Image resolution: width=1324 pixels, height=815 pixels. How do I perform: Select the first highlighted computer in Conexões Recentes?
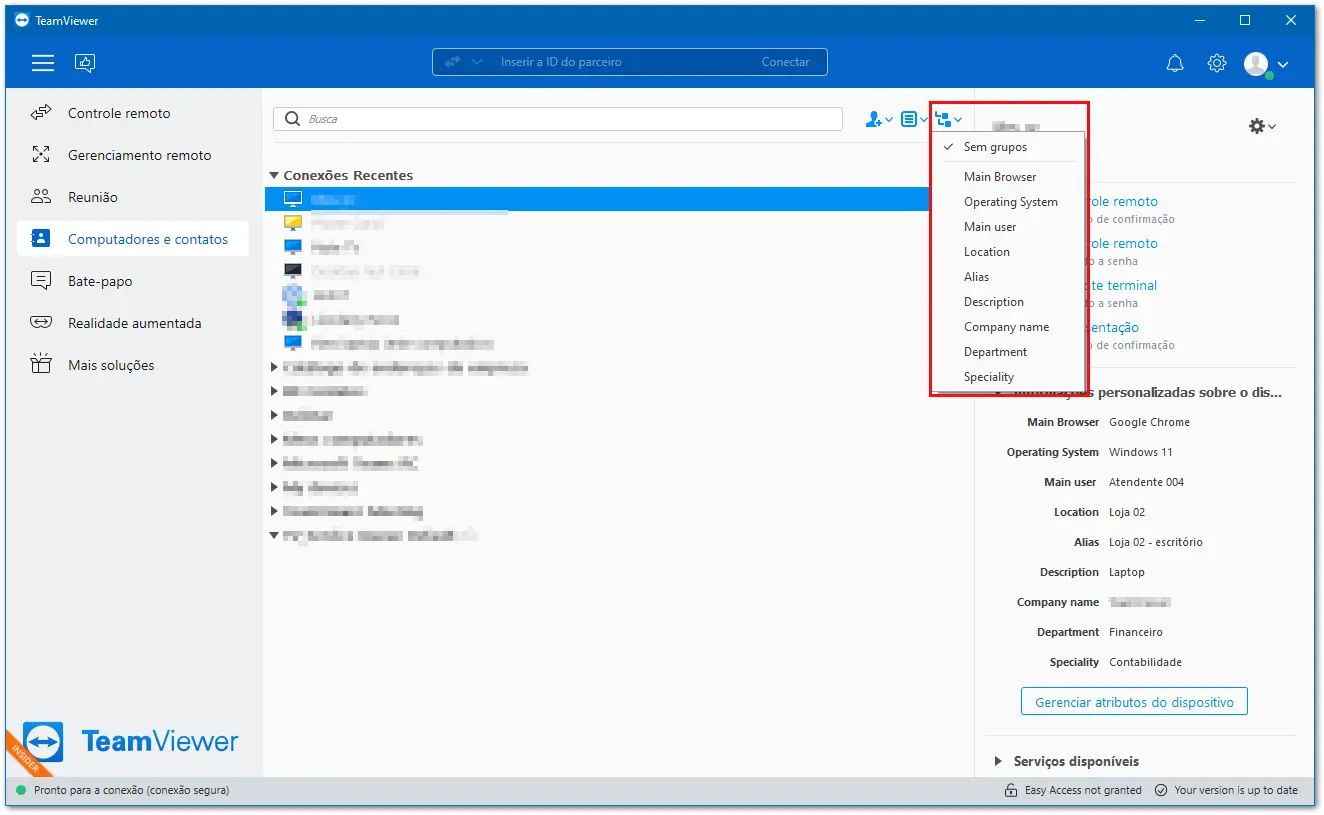point(597,199)
